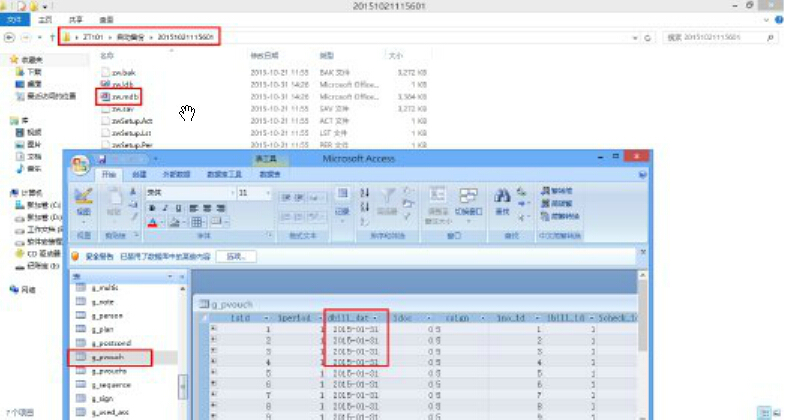
Task: Open the font size dropdown showing 11
Action: pyautogui.click(x=267, y=193)
